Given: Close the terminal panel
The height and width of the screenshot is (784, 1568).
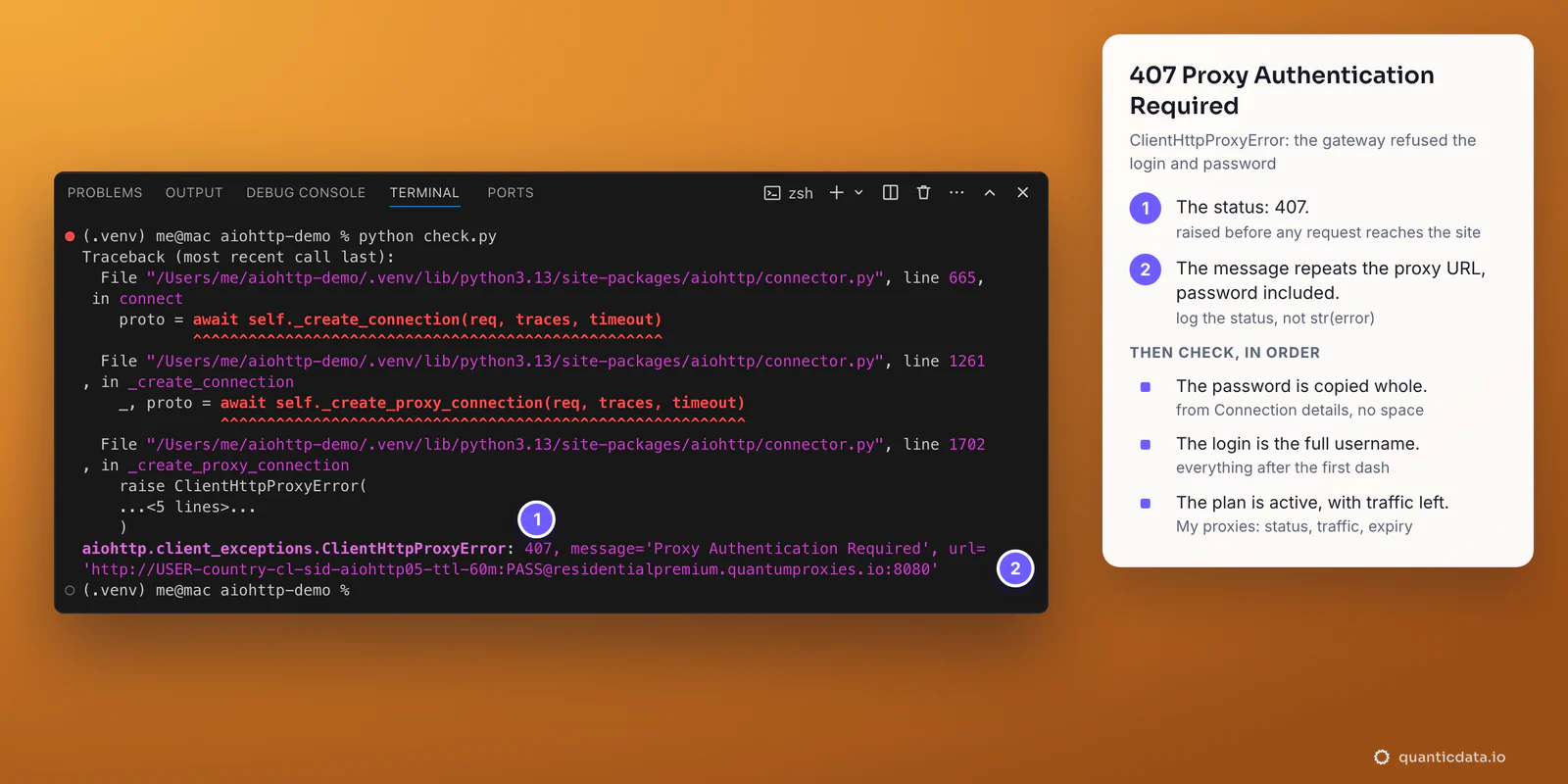Looking at the screenshot, I should tap(1022, 193).
